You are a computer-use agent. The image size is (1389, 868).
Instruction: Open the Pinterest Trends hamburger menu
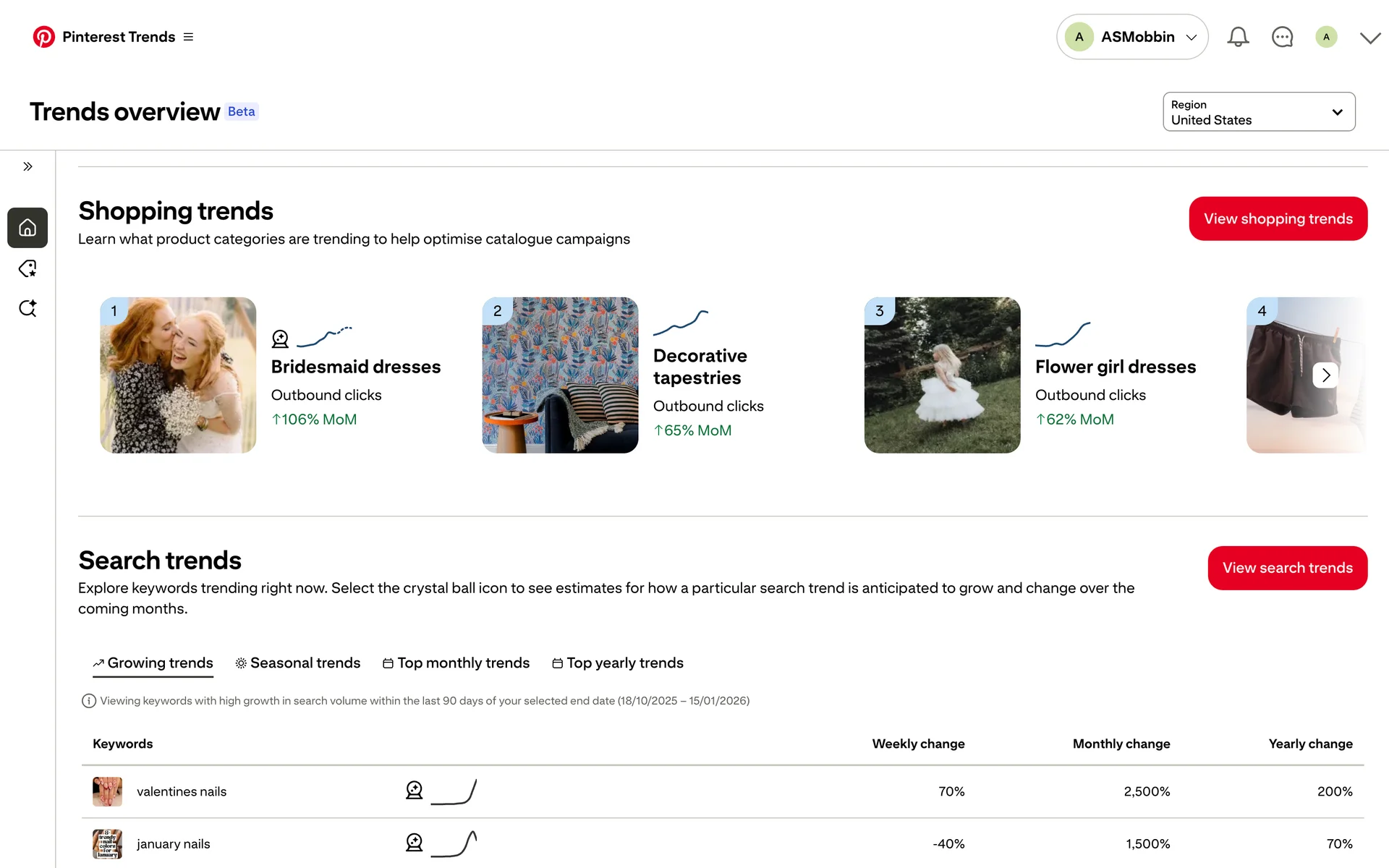[188, 37]
